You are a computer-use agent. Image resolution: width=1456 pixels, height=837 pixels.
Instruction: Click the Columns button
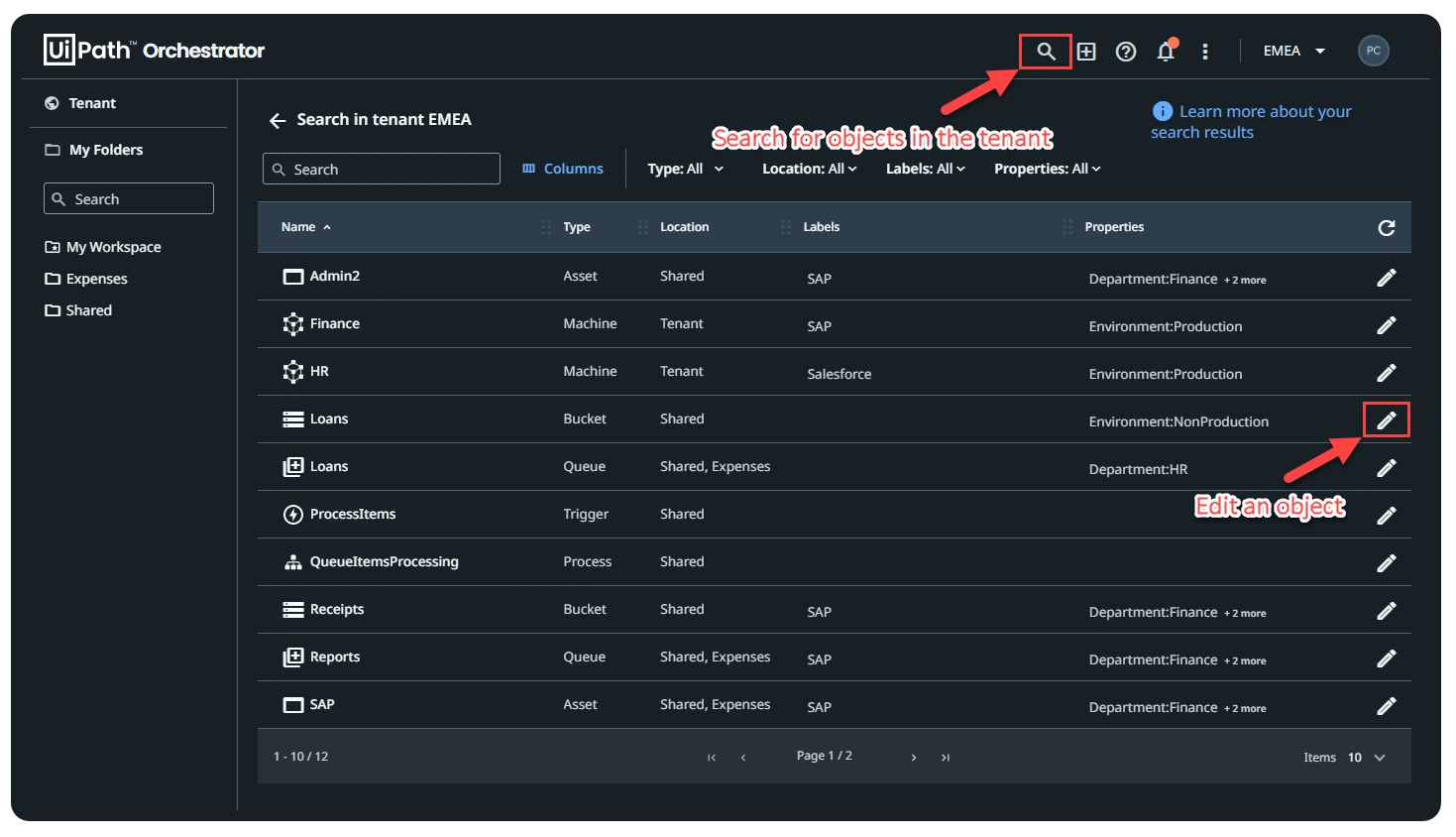pyautogui.click(x=563, y=170)
